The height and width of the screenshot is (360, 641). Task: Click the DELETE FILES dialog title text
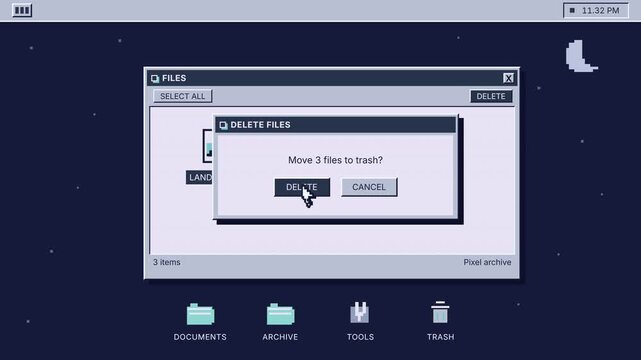[x=260, y=125]
